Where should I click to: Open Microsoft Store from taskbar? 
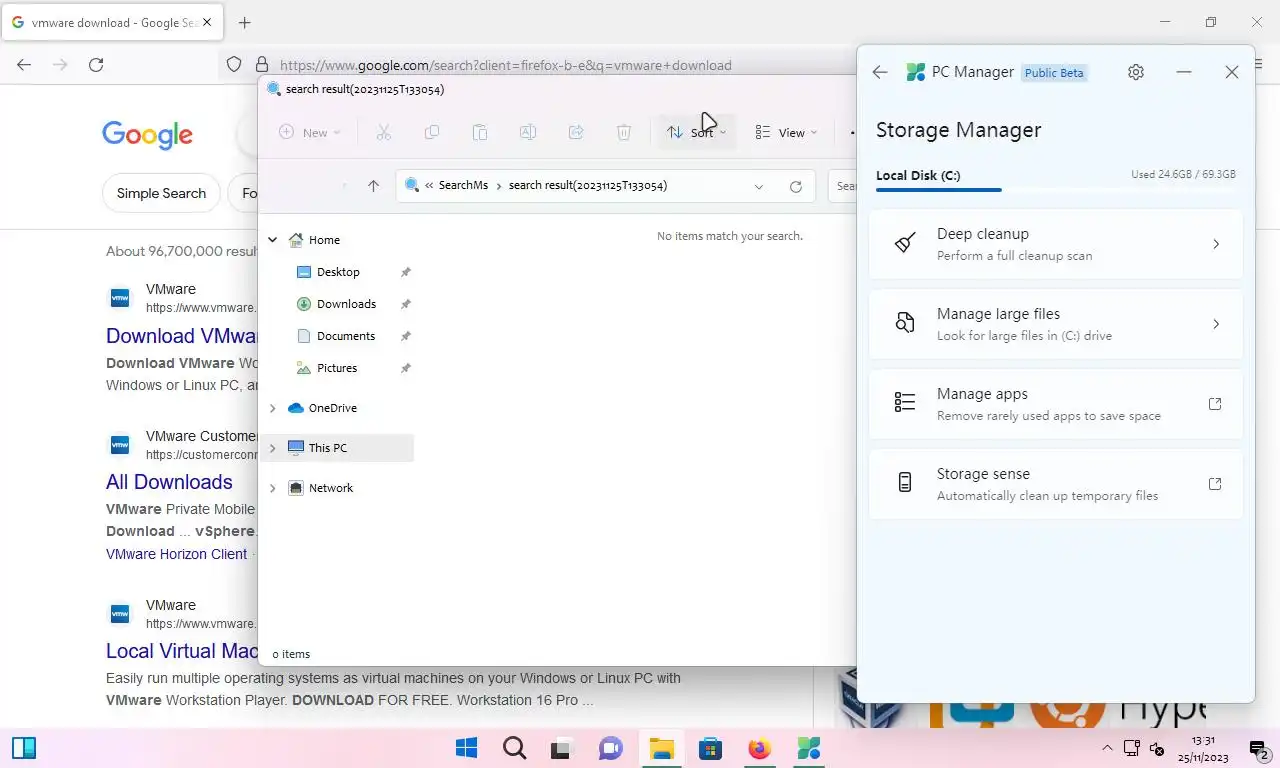[710, 748]
